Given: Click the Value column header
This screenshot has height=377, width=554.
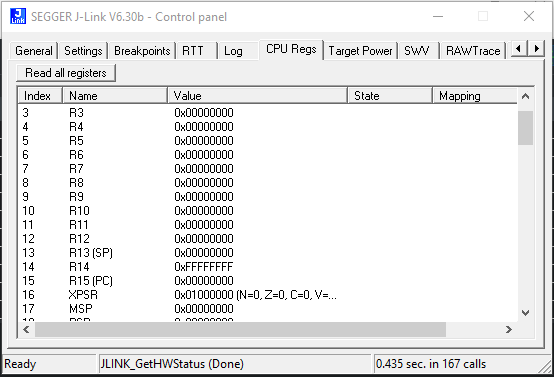Looking at the screenshot, I should click(258, 96).
